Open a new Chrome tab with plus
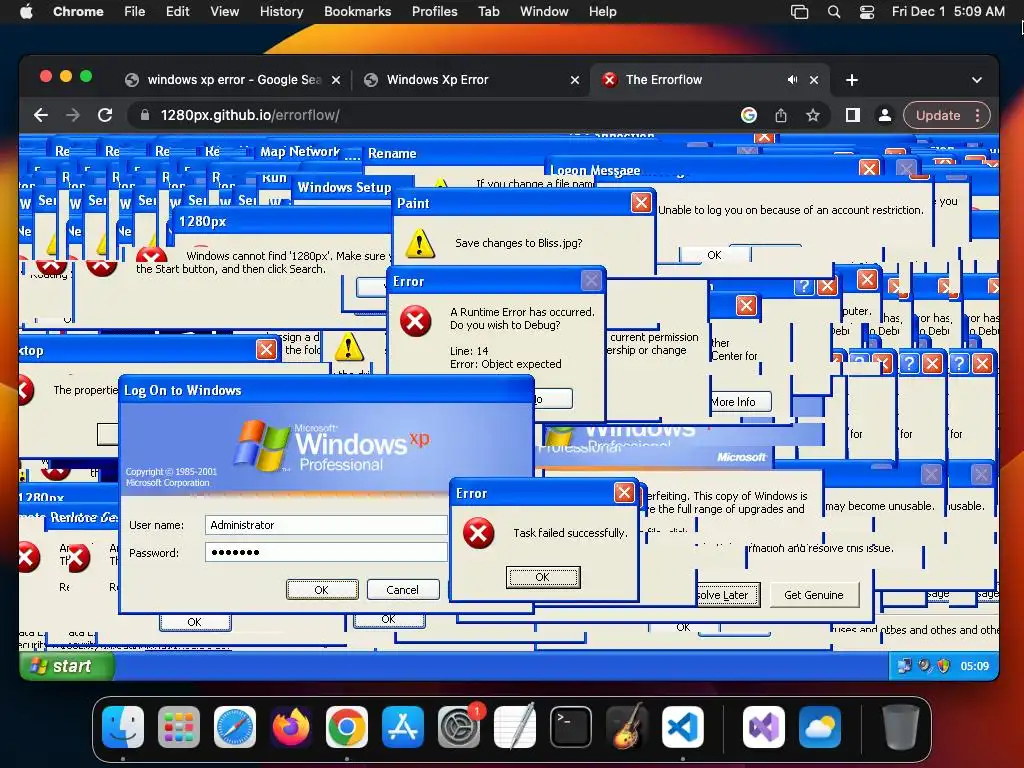Viewport: 1024px width, 768px height. (x=852, y=80)
